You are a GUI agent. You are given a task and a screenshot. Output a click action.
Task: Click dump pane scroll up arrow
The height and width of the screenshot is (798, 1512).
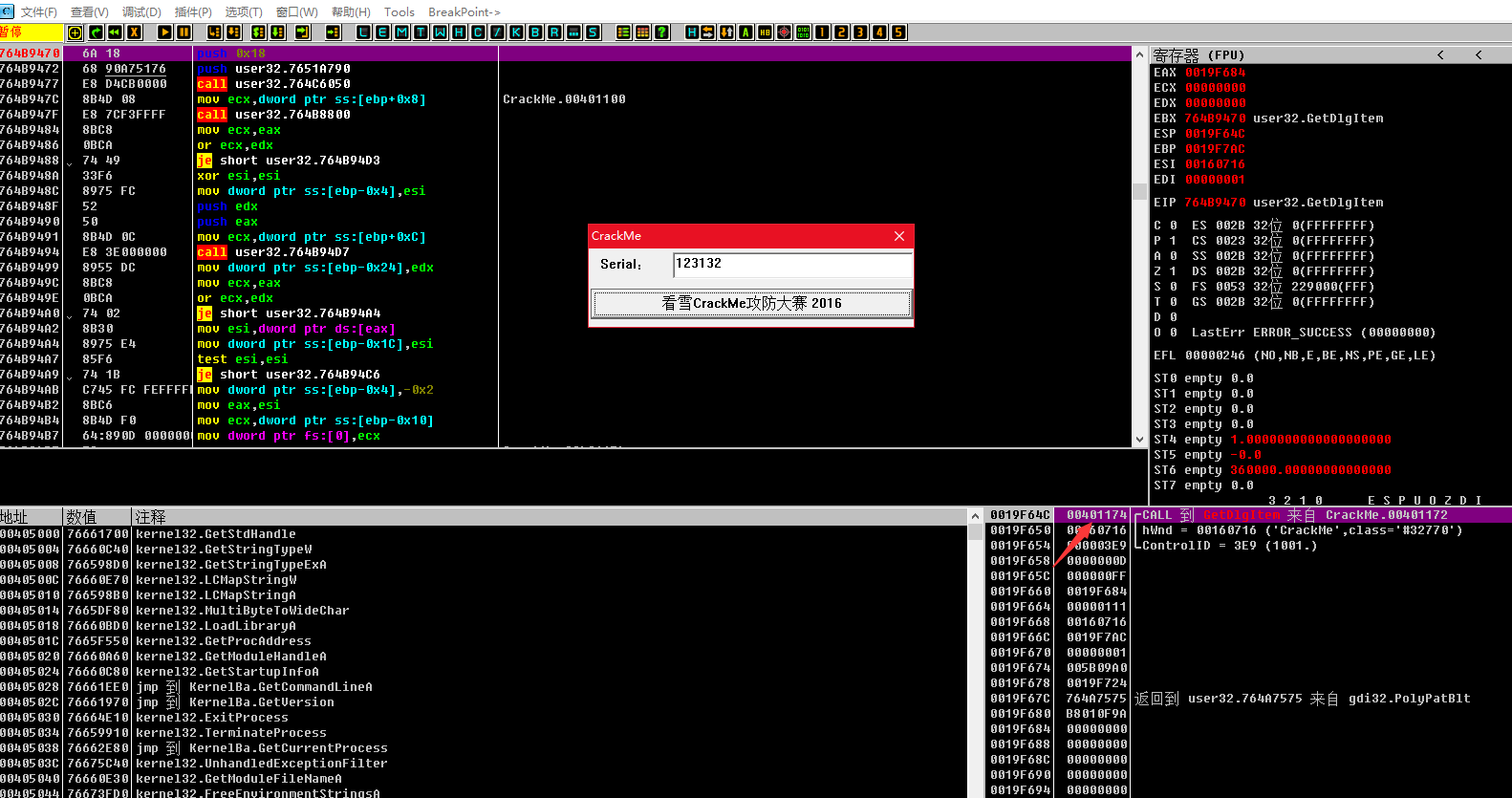[x=975, y=516]
